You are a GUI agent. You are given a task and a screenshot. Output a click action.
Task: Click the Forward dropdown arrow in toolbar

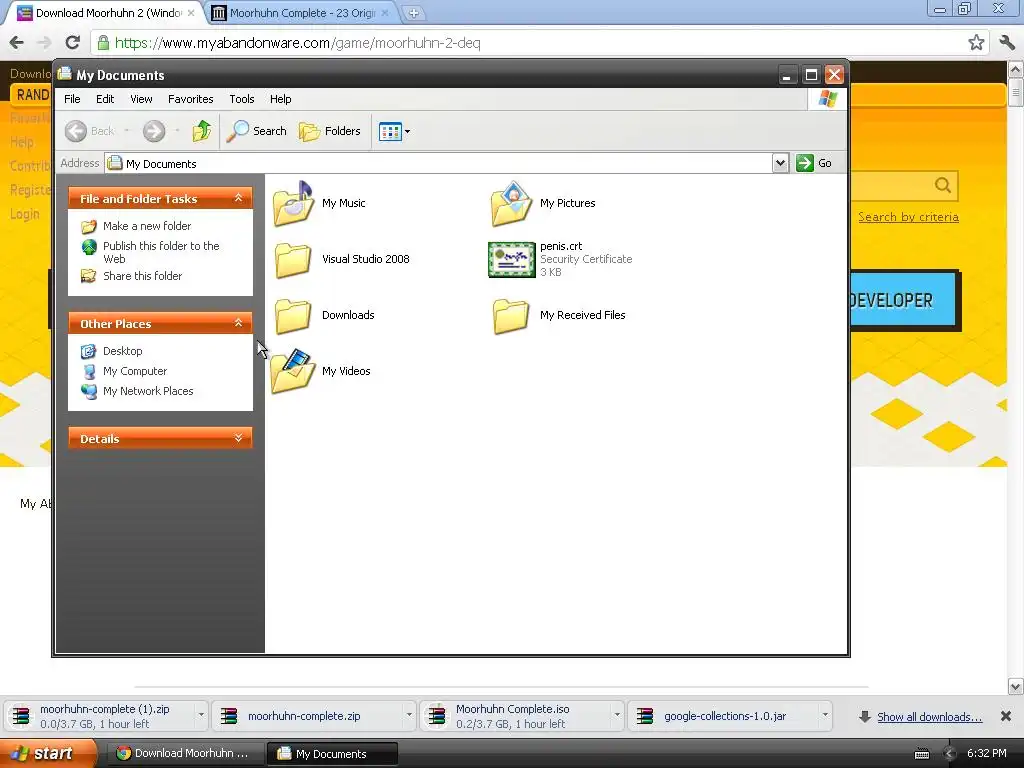[177, 131]
